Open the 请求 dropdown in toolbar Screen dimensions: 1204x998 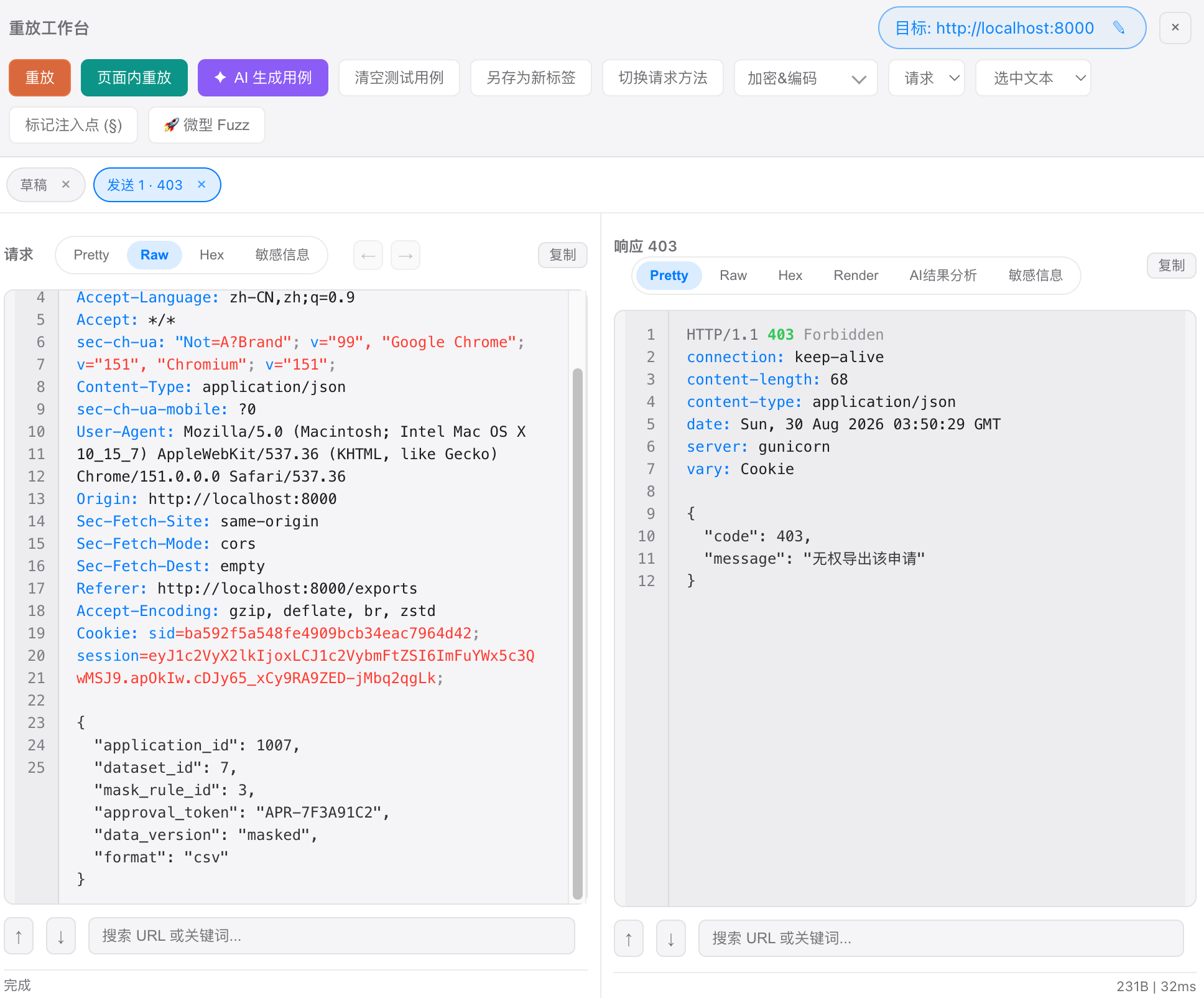tap(927, 78)
